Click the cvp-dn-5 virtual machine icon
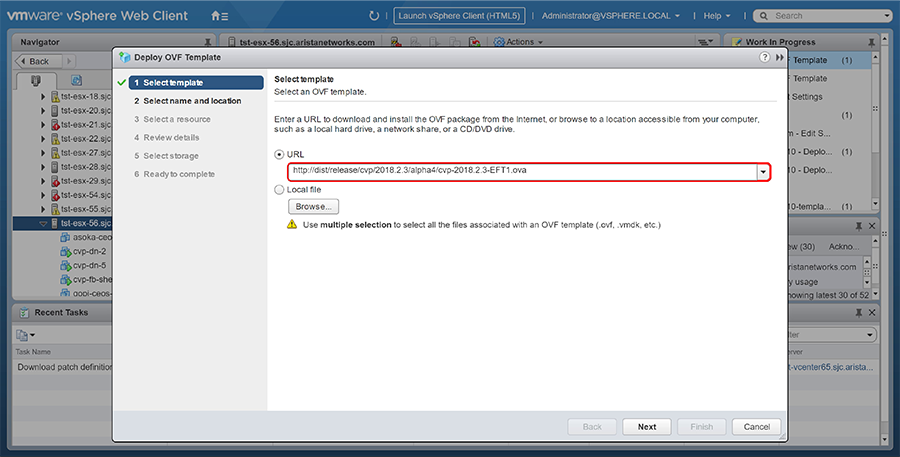 coord(65,266)
